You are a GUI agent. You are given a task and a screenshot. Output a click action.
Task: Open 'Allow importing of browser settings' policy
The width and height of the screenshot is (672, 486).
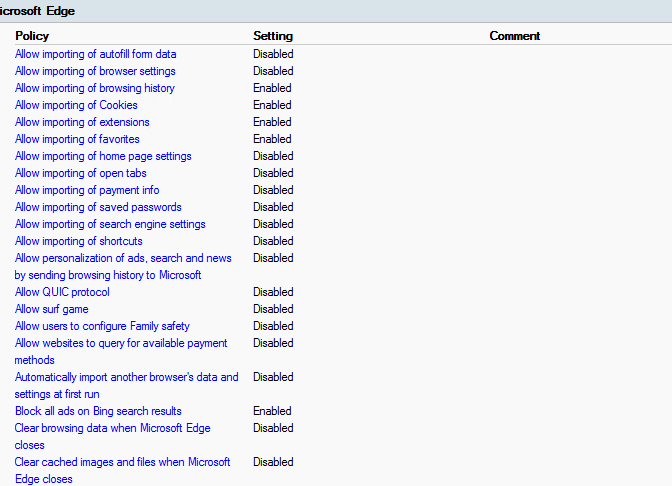point(95,71)
